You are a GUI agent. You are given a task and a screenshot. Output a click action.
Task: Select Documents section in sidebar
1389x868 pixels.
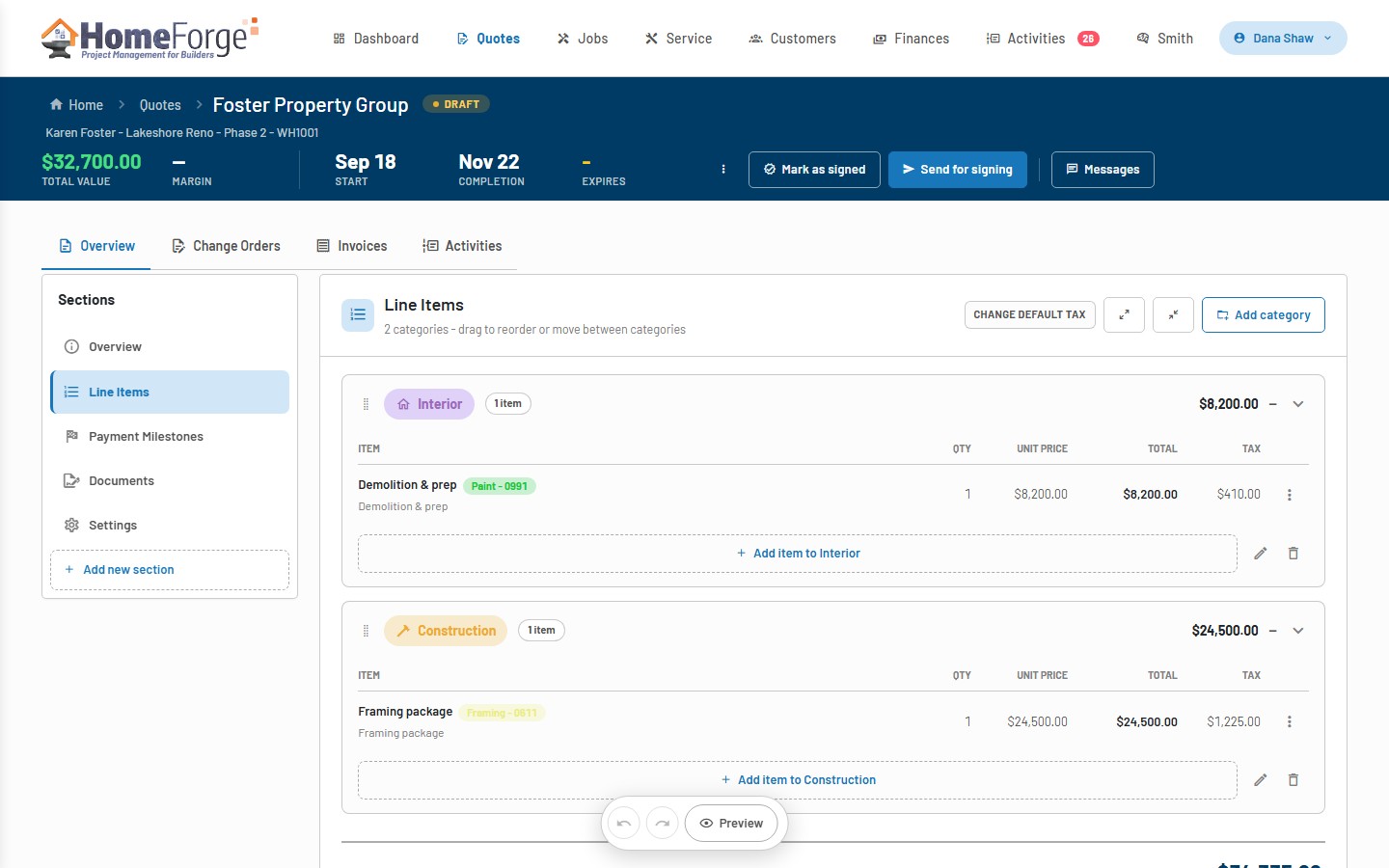(x=170, y=481)
